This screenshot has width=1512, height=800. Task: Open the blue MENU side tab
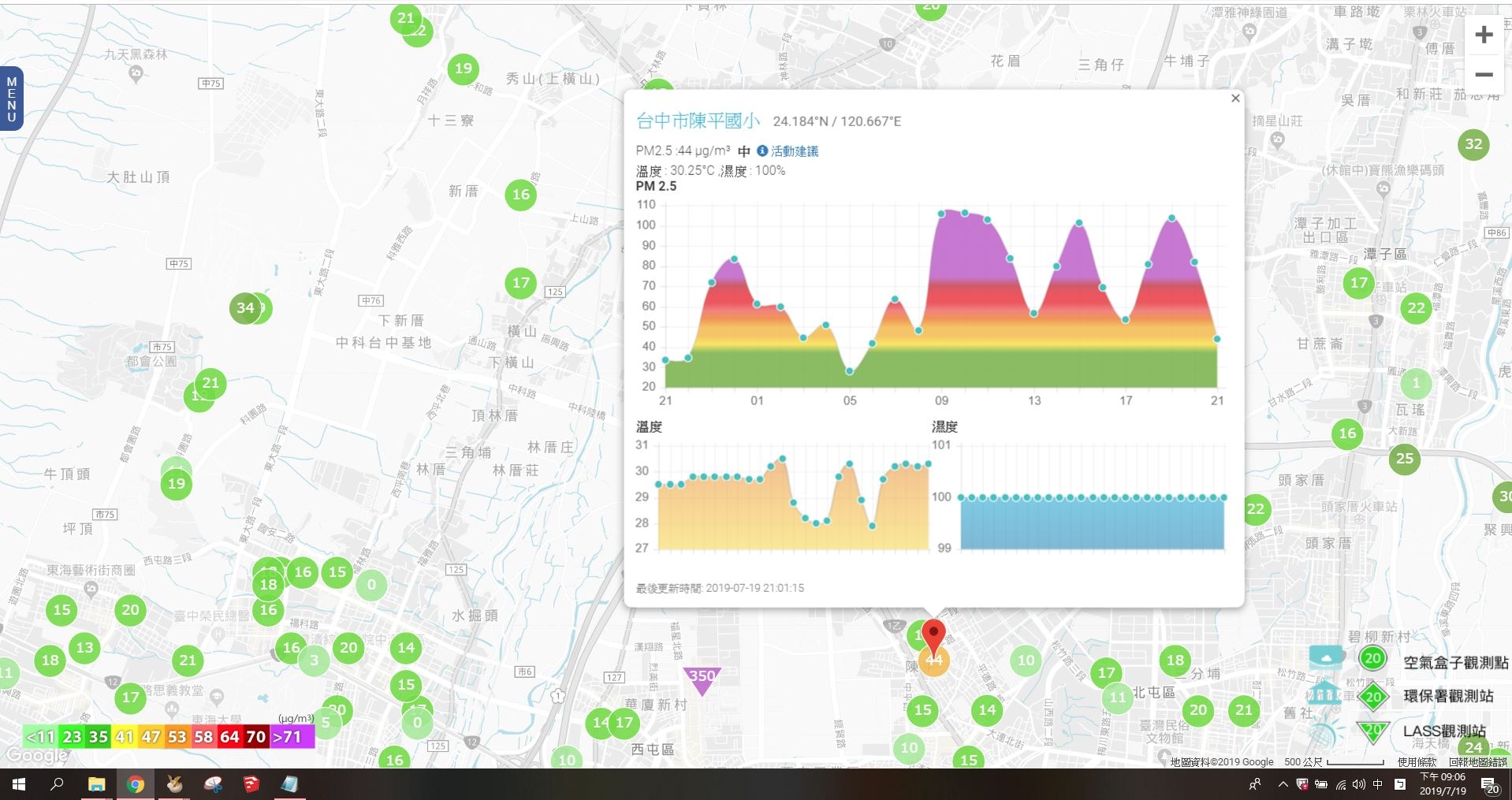point(12,99)
